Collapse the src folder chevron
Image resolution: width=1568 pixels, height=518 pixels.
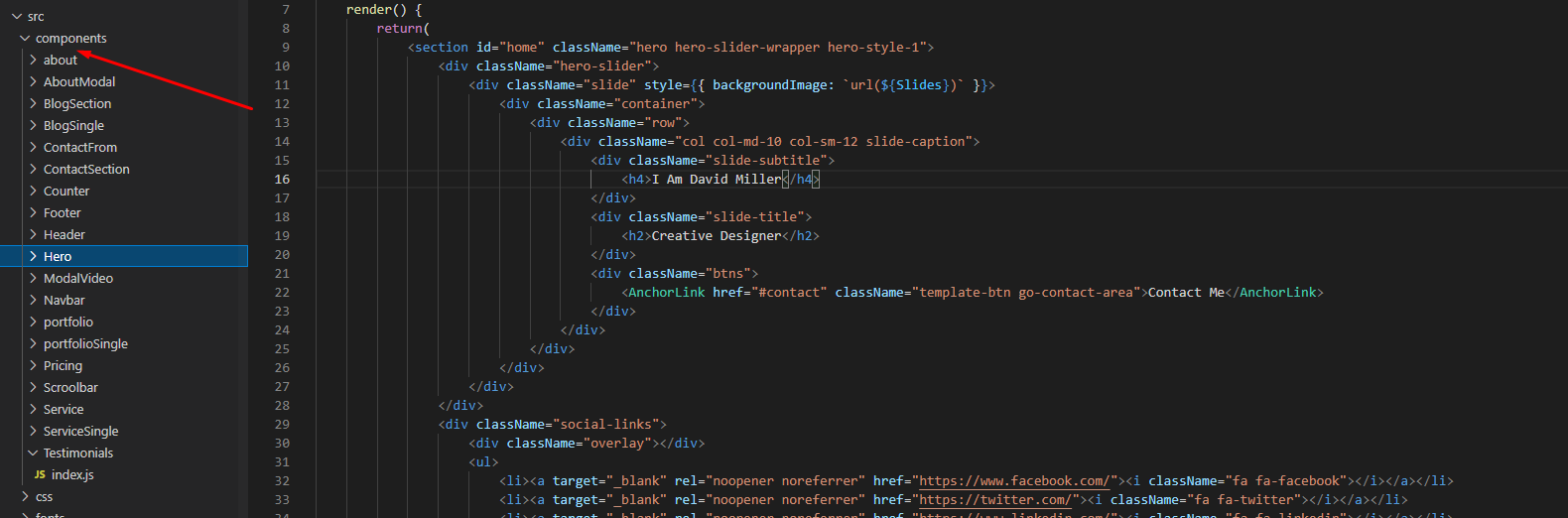point(17,17)
